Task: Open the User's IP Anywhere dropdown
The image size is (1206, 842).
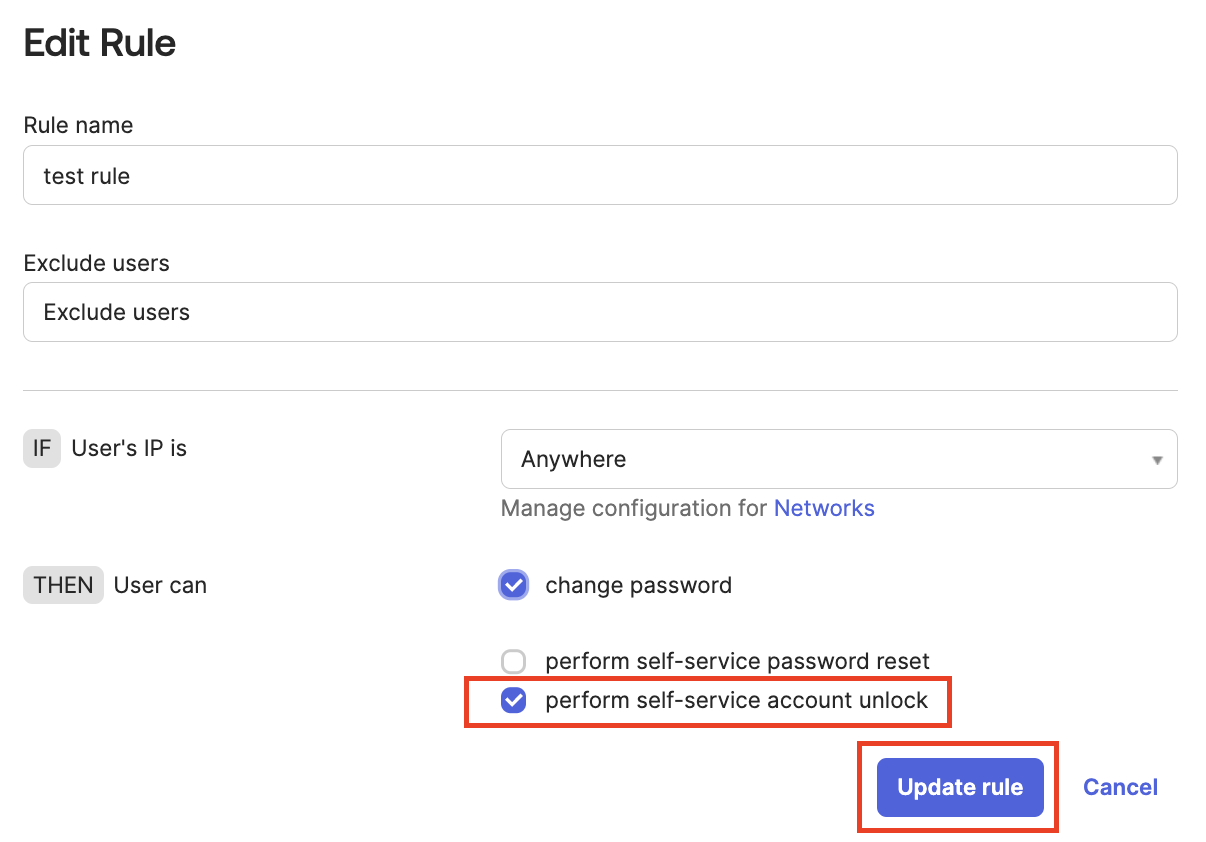Action: (838, 459)
